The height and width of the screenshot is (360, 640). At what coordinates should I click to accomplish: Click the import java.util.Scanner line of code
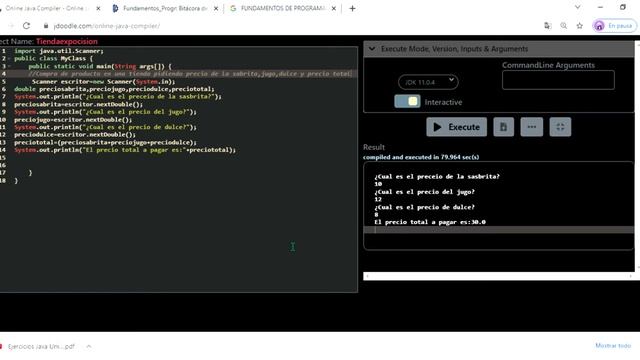pyautogui.click(x=59, y=51)
